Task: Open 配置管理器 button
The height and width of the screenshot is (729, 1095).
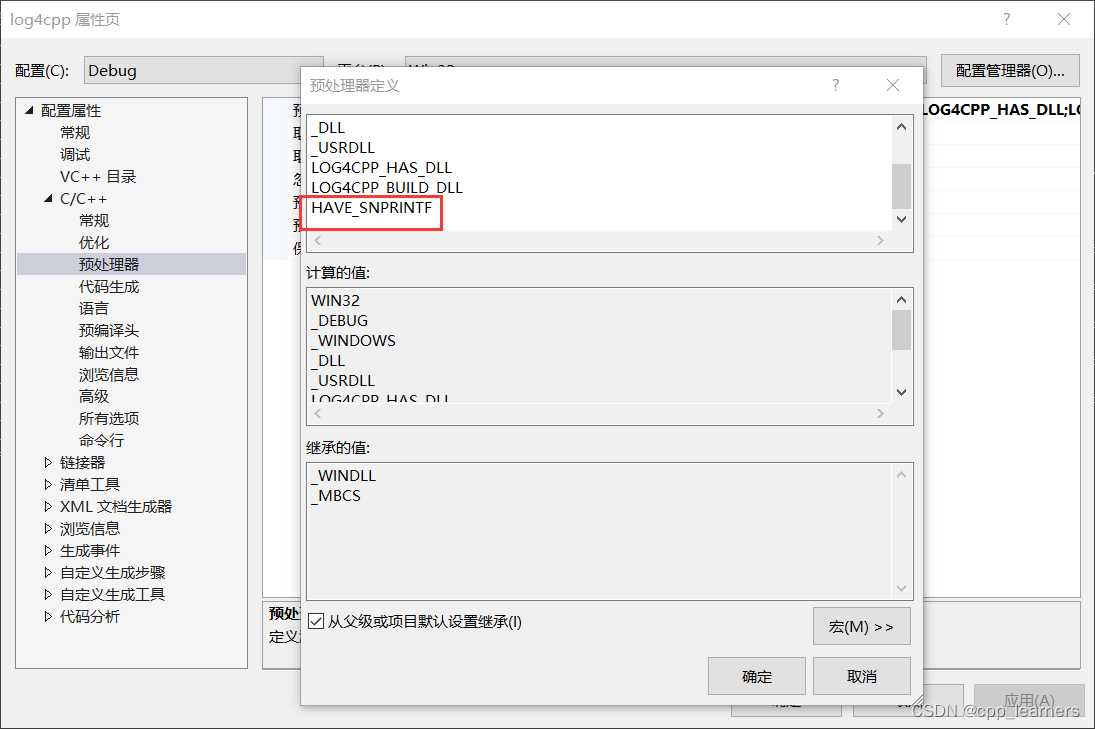Action: (x=1009, y=71)
